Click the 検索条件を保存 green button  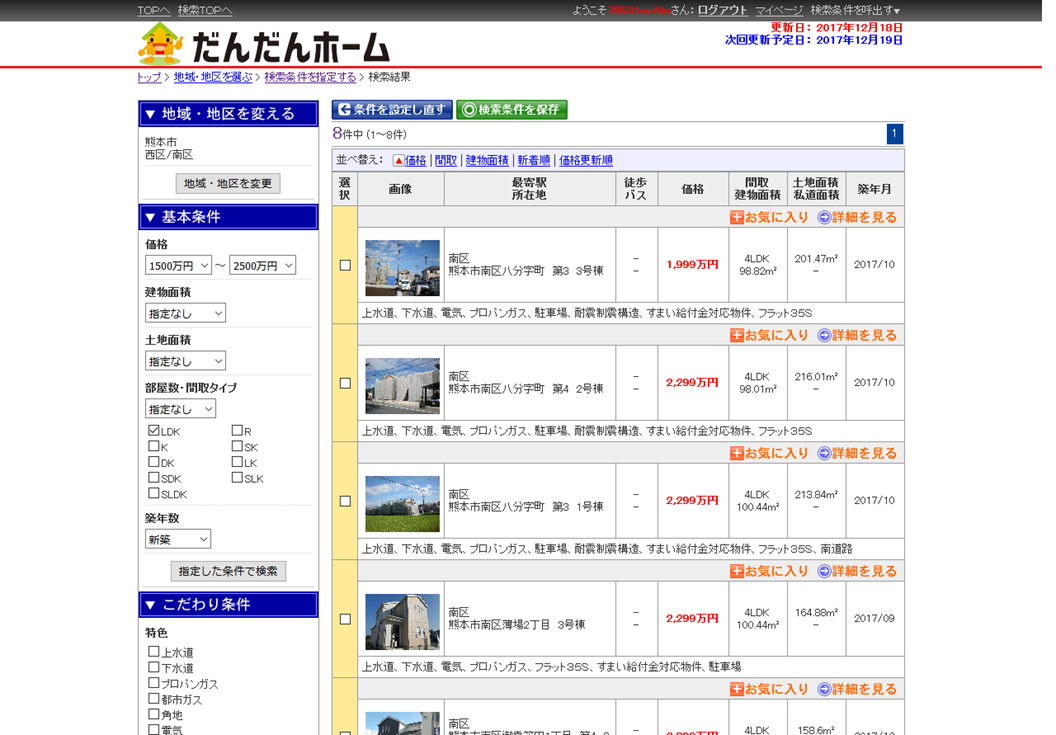tap(511, 110)
